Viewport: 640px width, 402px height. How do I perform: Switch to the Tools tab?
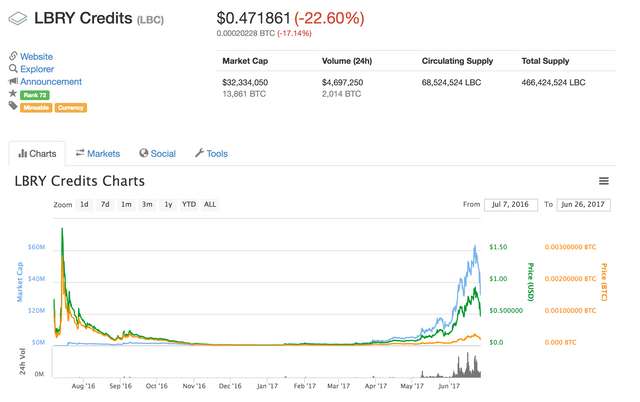211,153
